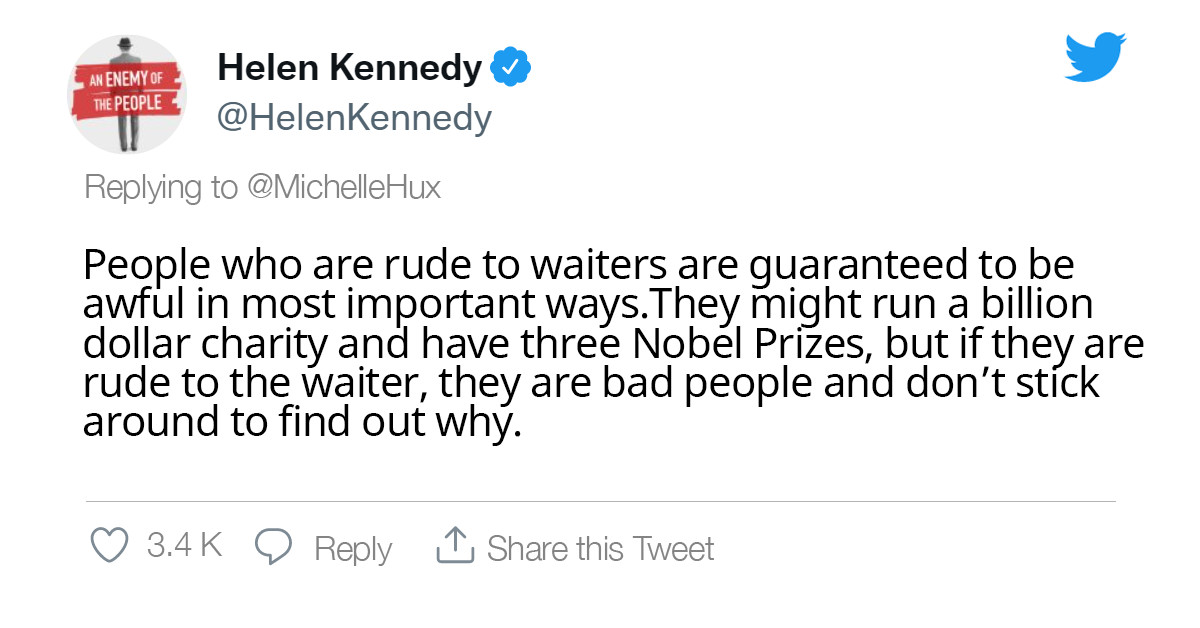Open the @HelenKennedy handle link
Viewport: 1200px width, 628px height.
(x=354, y=119)
